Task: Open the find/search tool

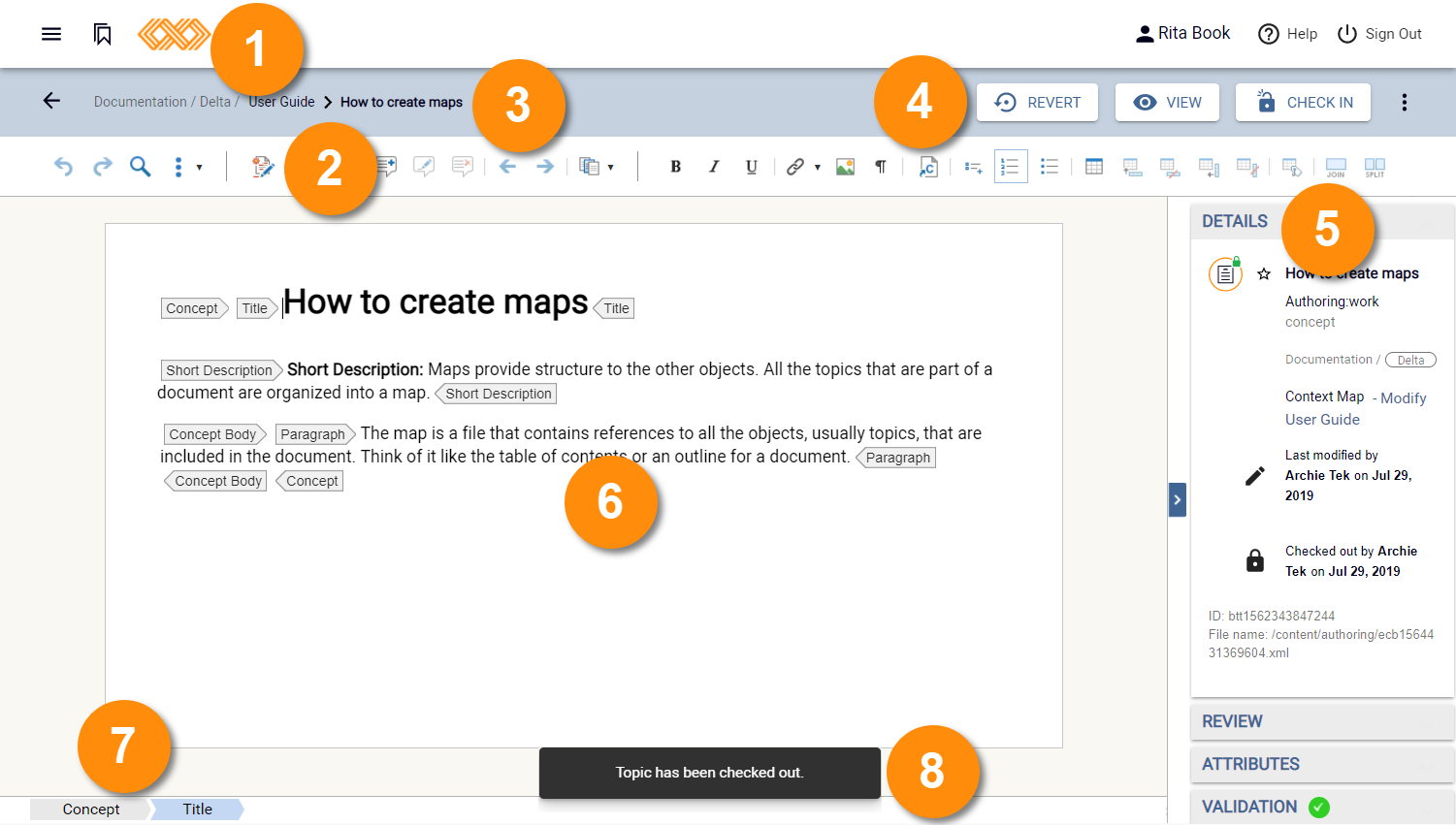Action: pyautogui.click(x=141, y=167)
